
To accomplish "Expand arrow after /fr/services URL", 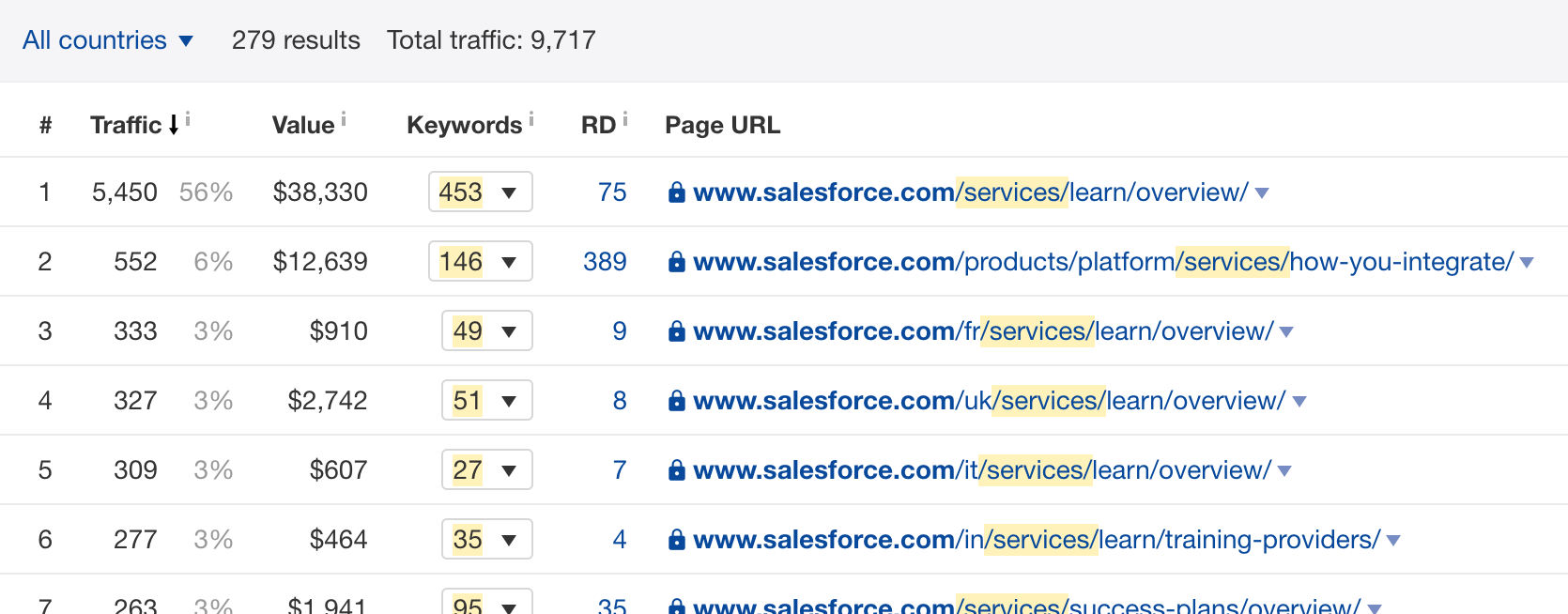I will [1286, 332].
